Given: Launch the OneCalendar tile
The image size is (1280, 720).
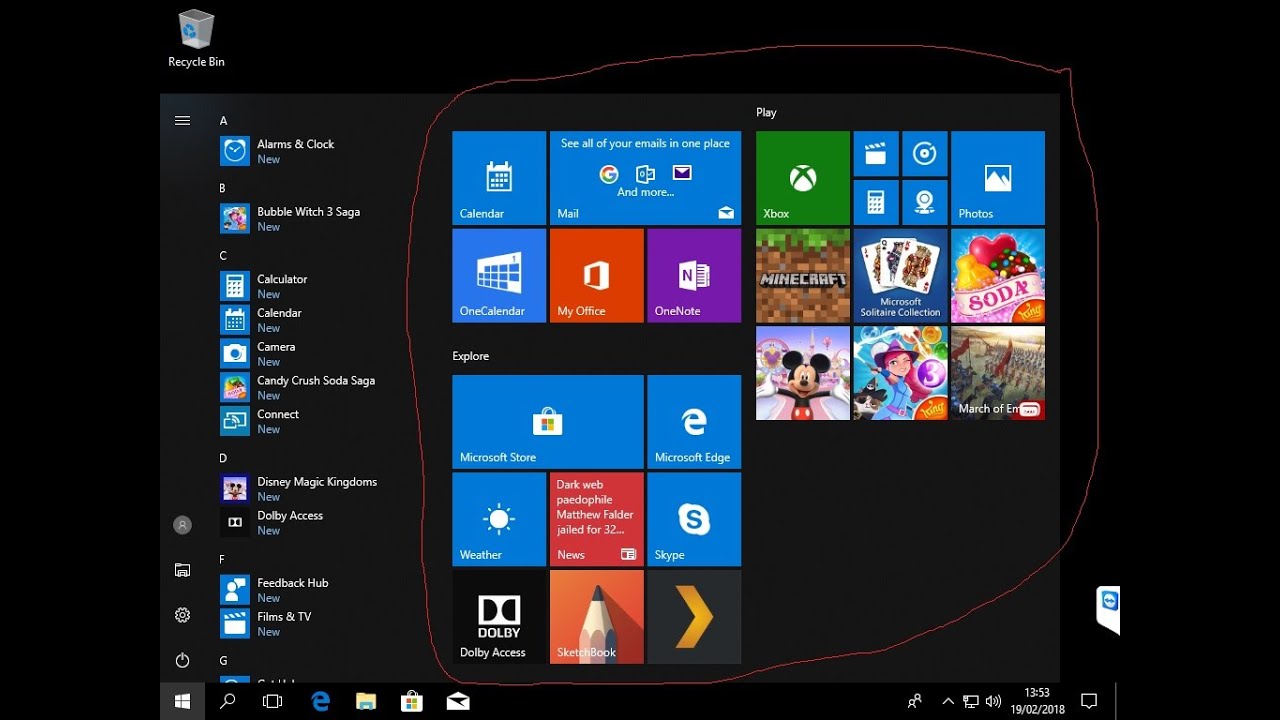Looking at the screenshot, I should click(x=499, y=276).
